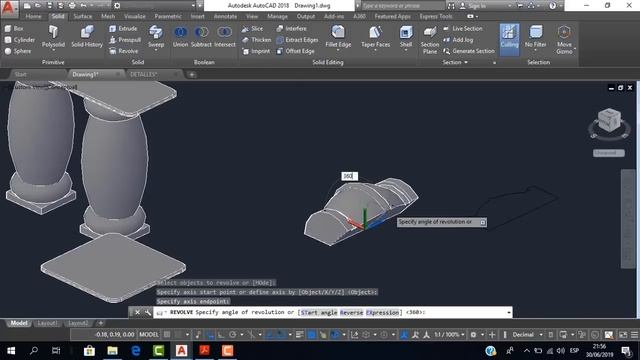The height and width of the screenshot is (360, 640).
Task: Click the angle input box showing 360
Action: point(349,176)
